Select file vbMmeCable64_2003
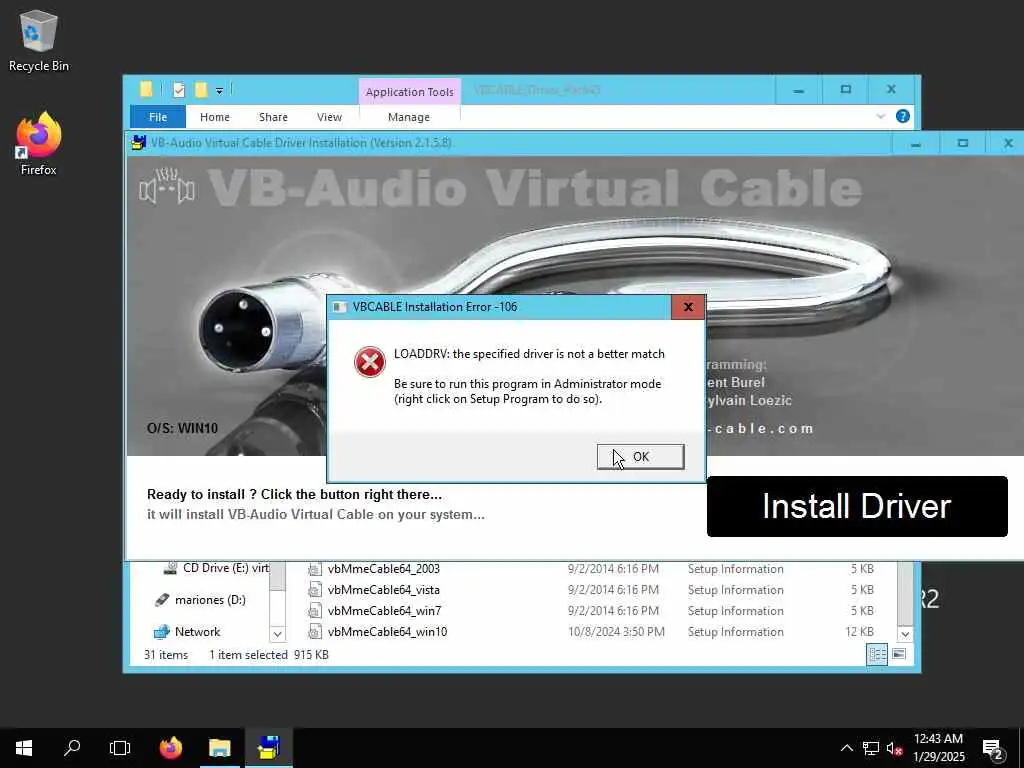This screenshot has height=768, width=1024. click(383, 569)
